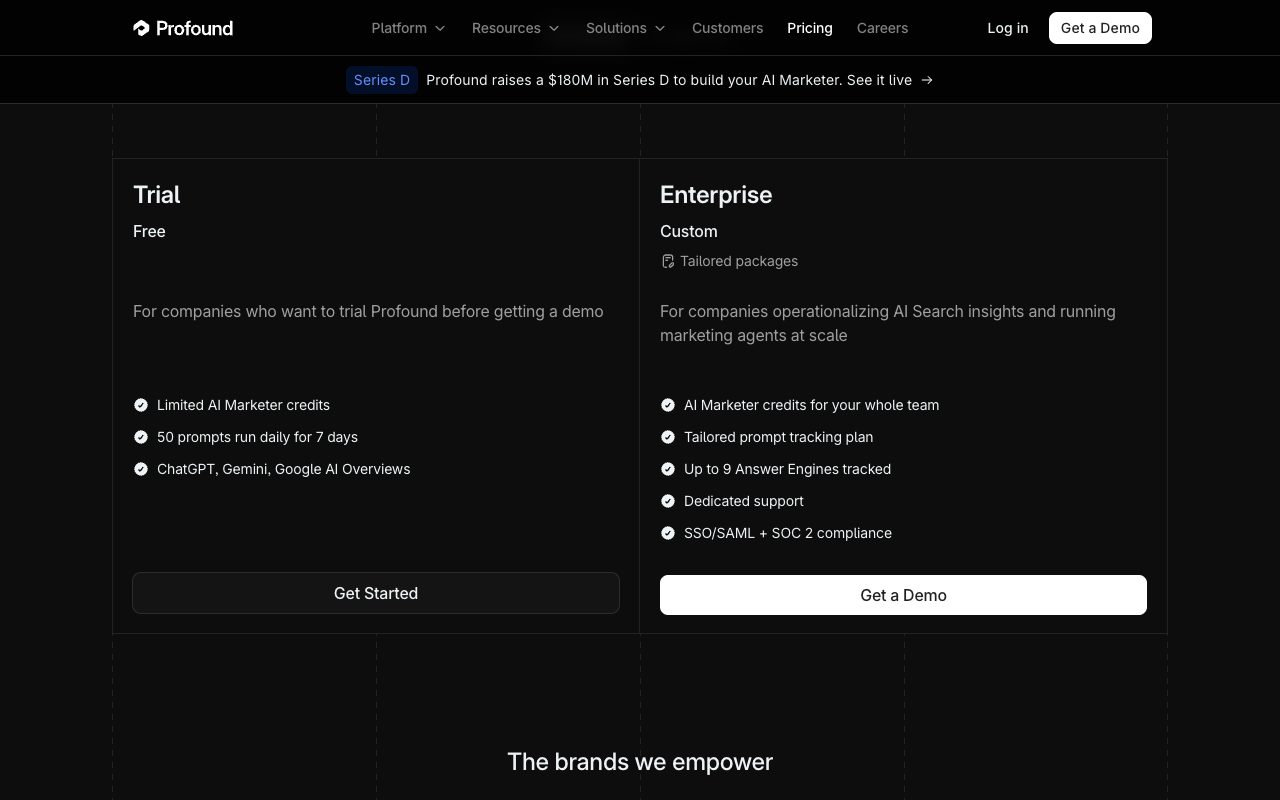1280x800 pixels.
Task: Click the text 'Up to 9 Answer Engines tracked'
Action: point(787,469)
